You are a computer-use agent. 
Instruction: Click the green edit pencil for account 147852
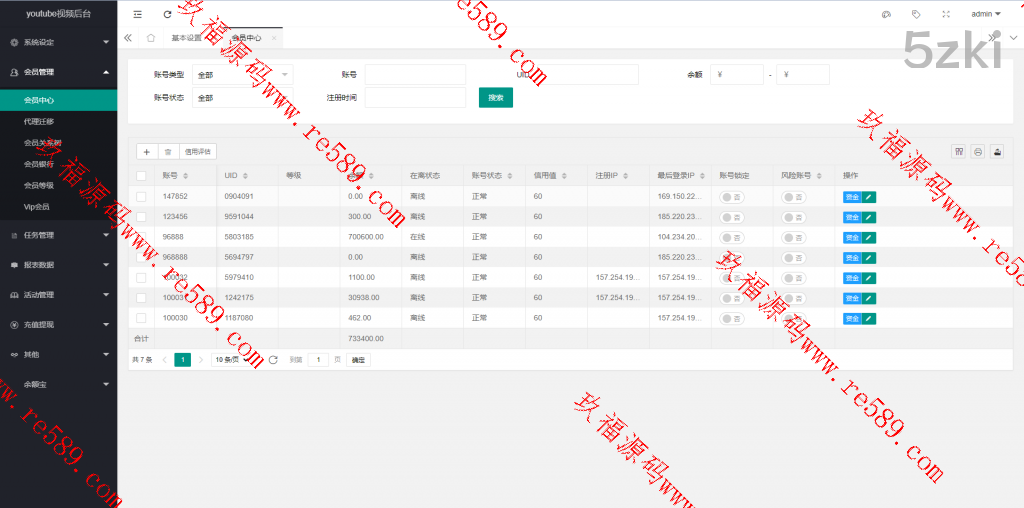[x=869, y=197]
